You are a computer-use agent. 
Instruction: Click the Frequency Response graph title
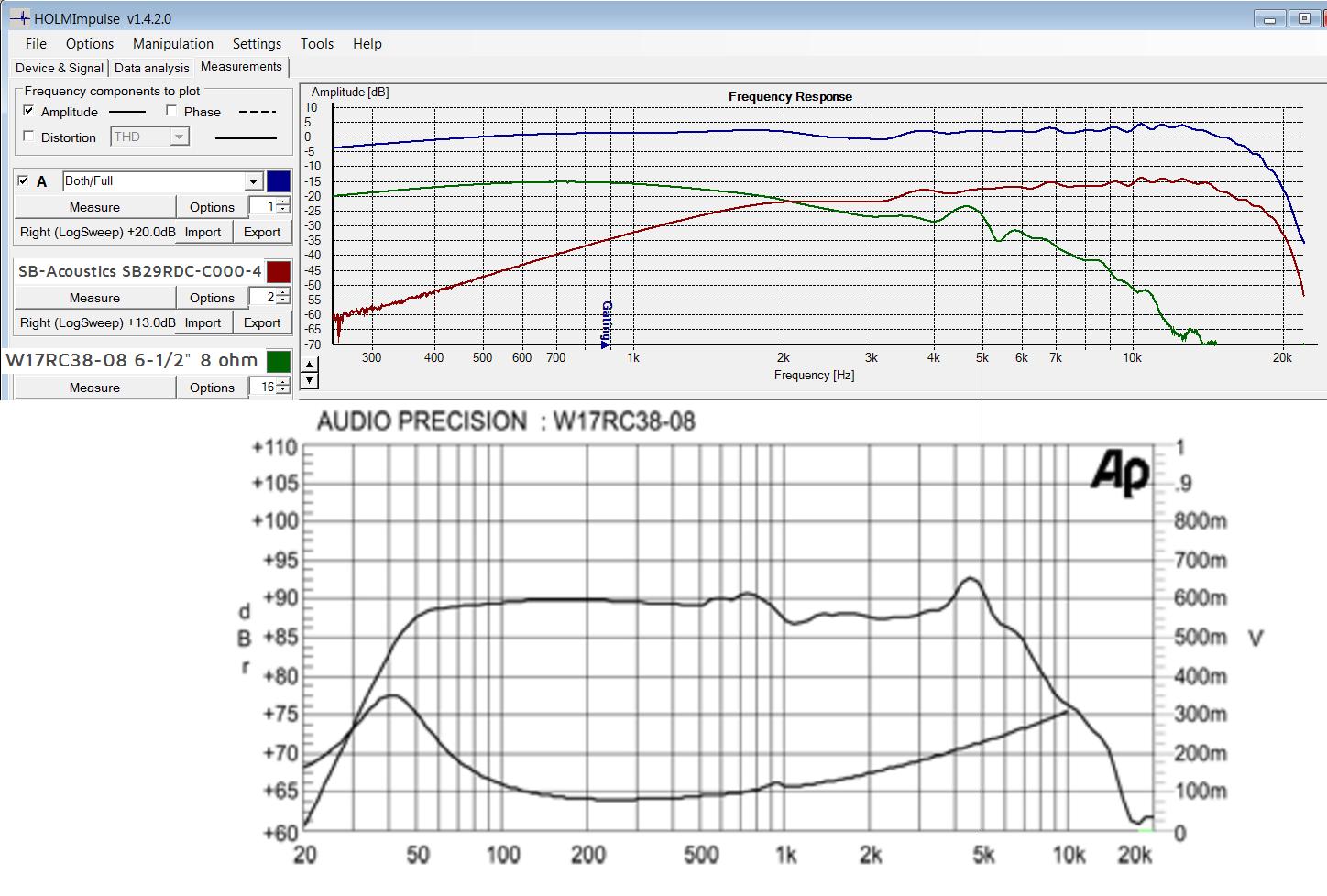(x=790, y=96)
